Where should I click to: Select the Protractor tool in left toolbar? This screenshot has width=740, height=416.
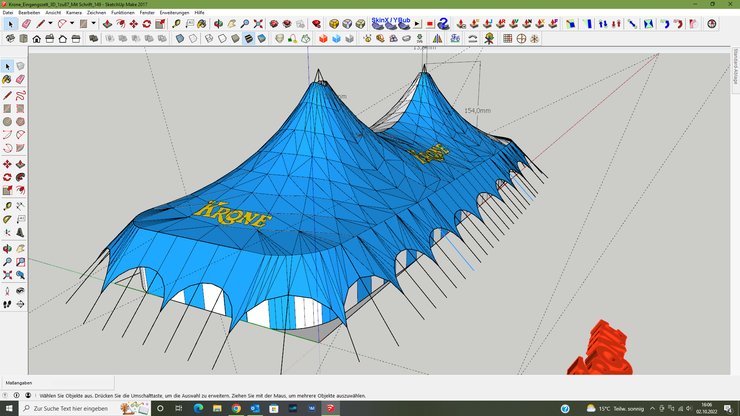7,220
